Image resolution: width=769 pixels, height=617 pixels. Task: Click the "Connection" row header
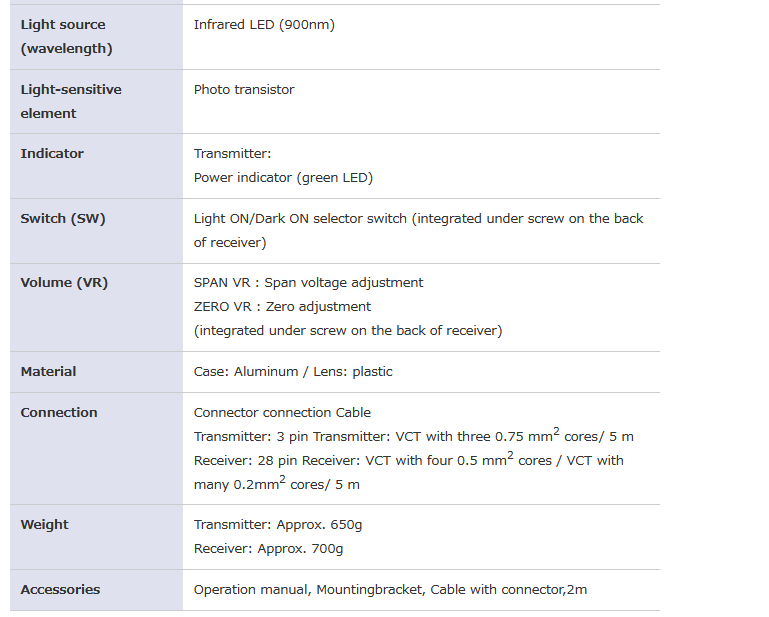[x=59, y=413]
